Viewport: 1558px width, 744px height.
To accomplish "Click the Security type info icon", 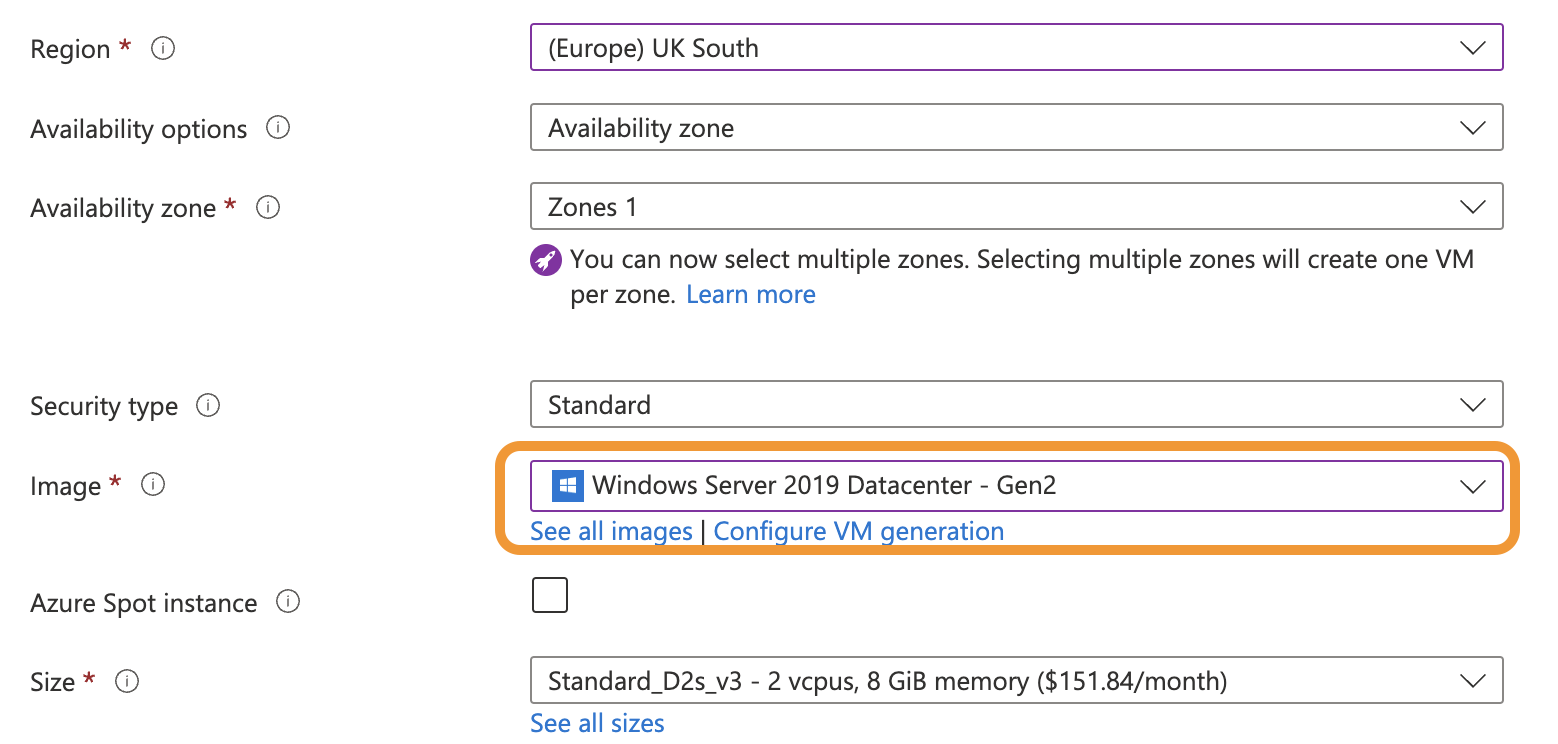I will tap(208, 405).
